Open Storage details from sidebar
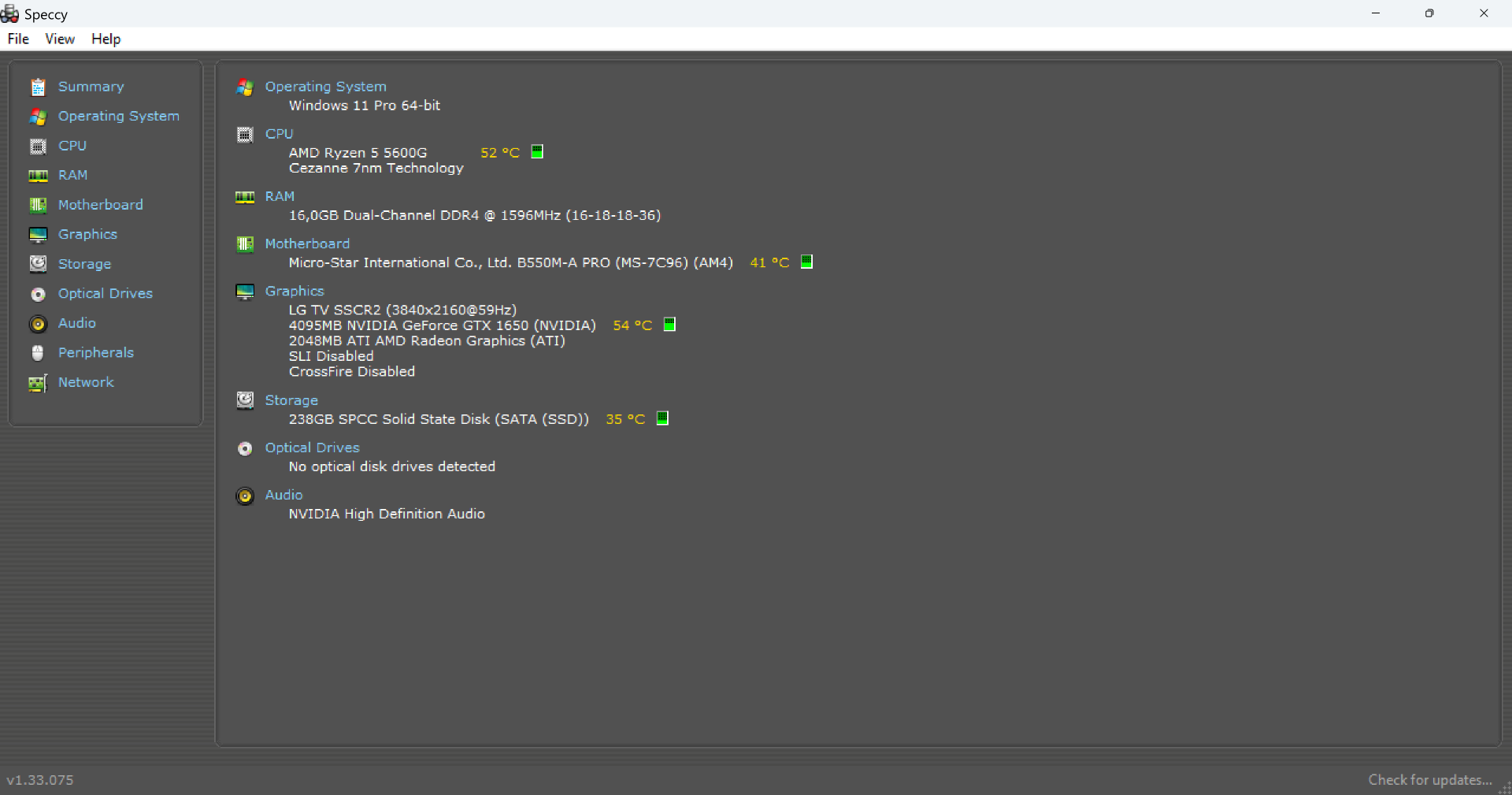 [84, 264]
